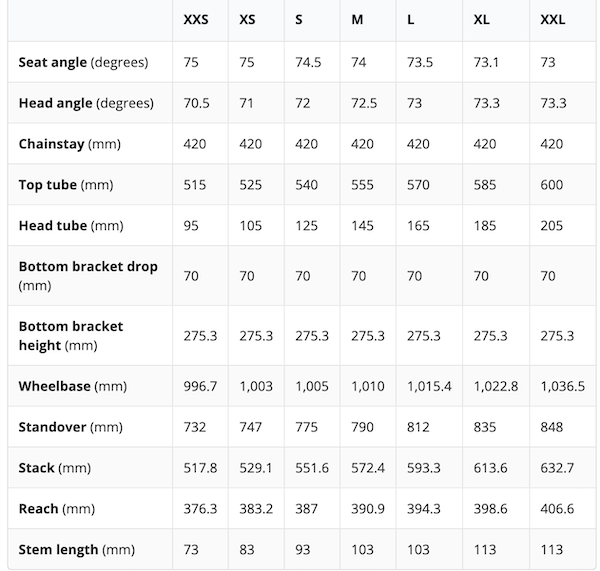
Task: Click the 632.7 stack value
Action: [558, 468]
